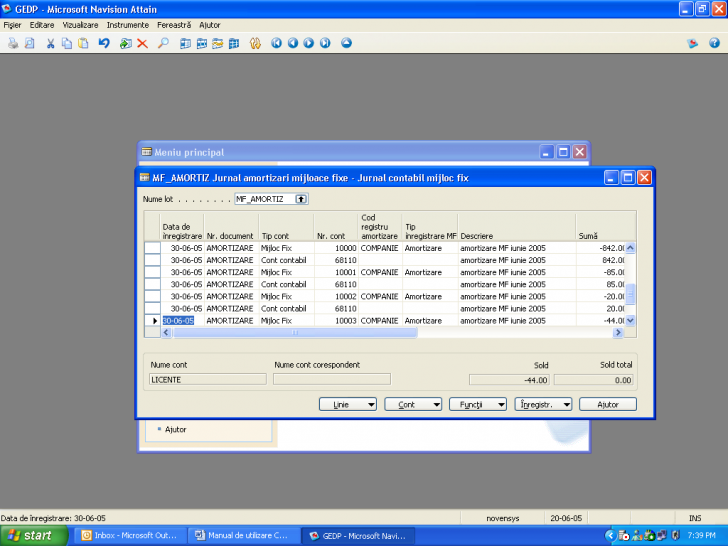
Task: Open the Fereastră menu
Action: click(x=174, y=25)
